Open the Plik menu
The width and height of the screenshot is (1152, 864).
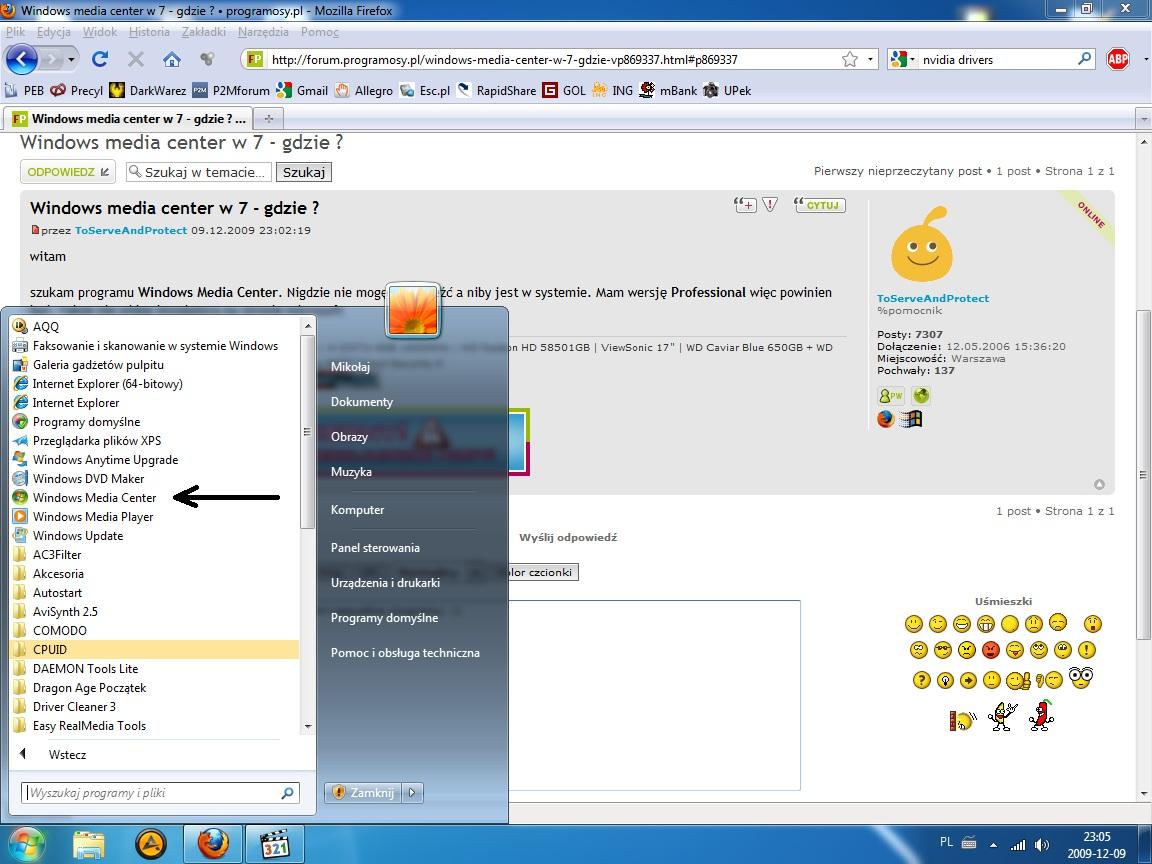coord(15,32)
